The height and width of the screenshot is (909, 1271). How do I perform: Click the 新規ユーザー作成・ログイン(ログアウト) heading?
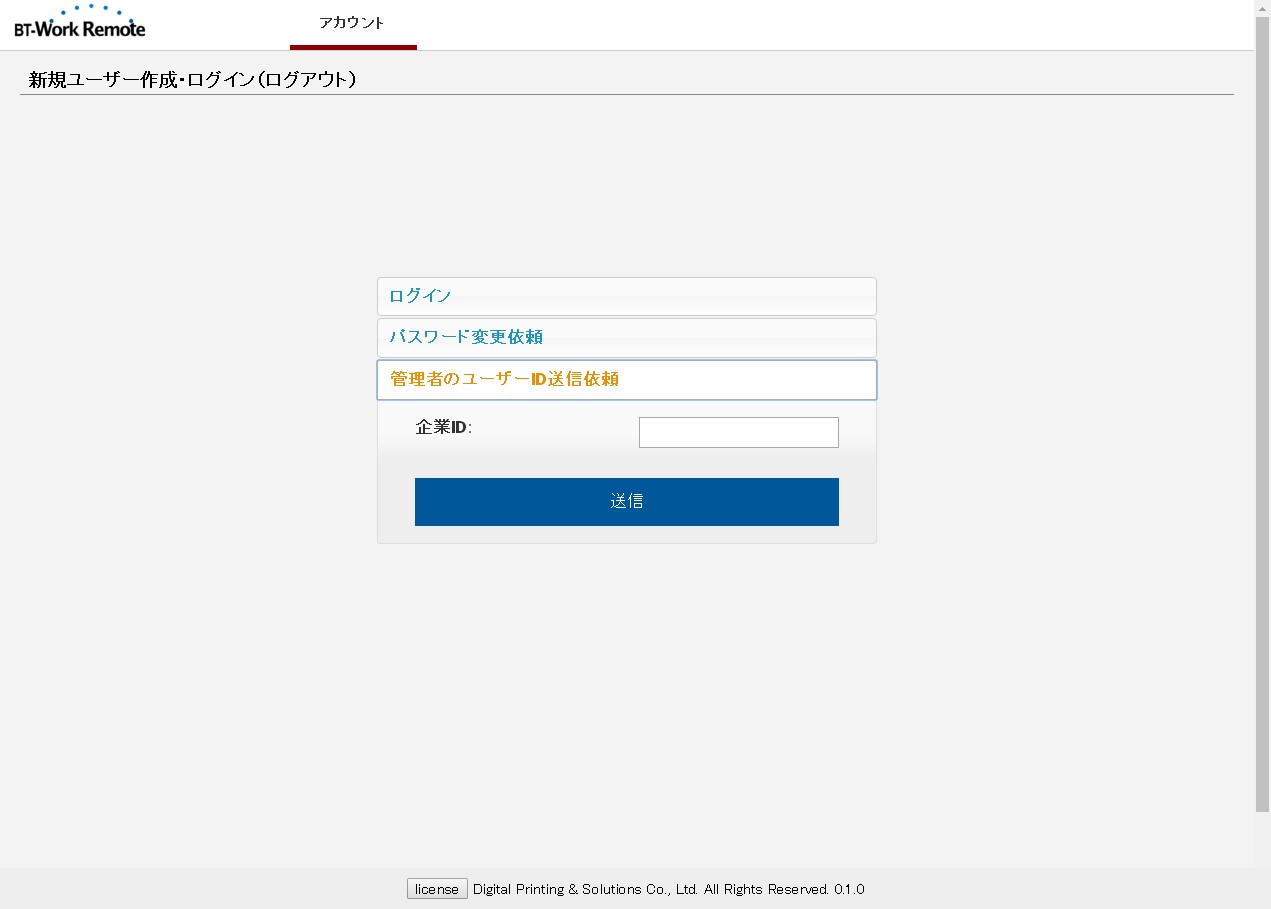point(193,80)
